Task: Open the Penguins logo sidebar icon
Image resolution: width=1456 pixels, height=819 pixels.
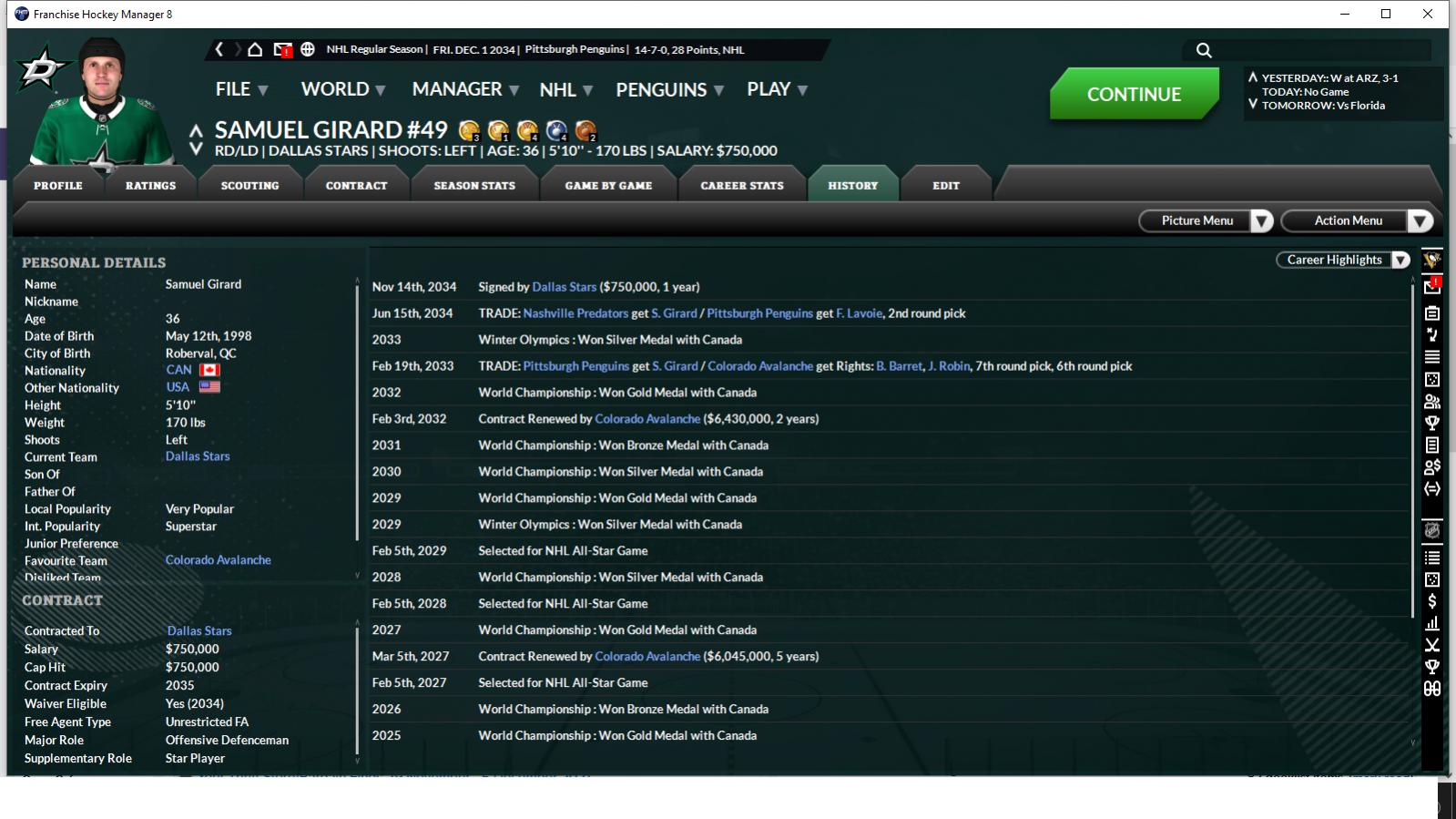Action: coord(1432,261)
